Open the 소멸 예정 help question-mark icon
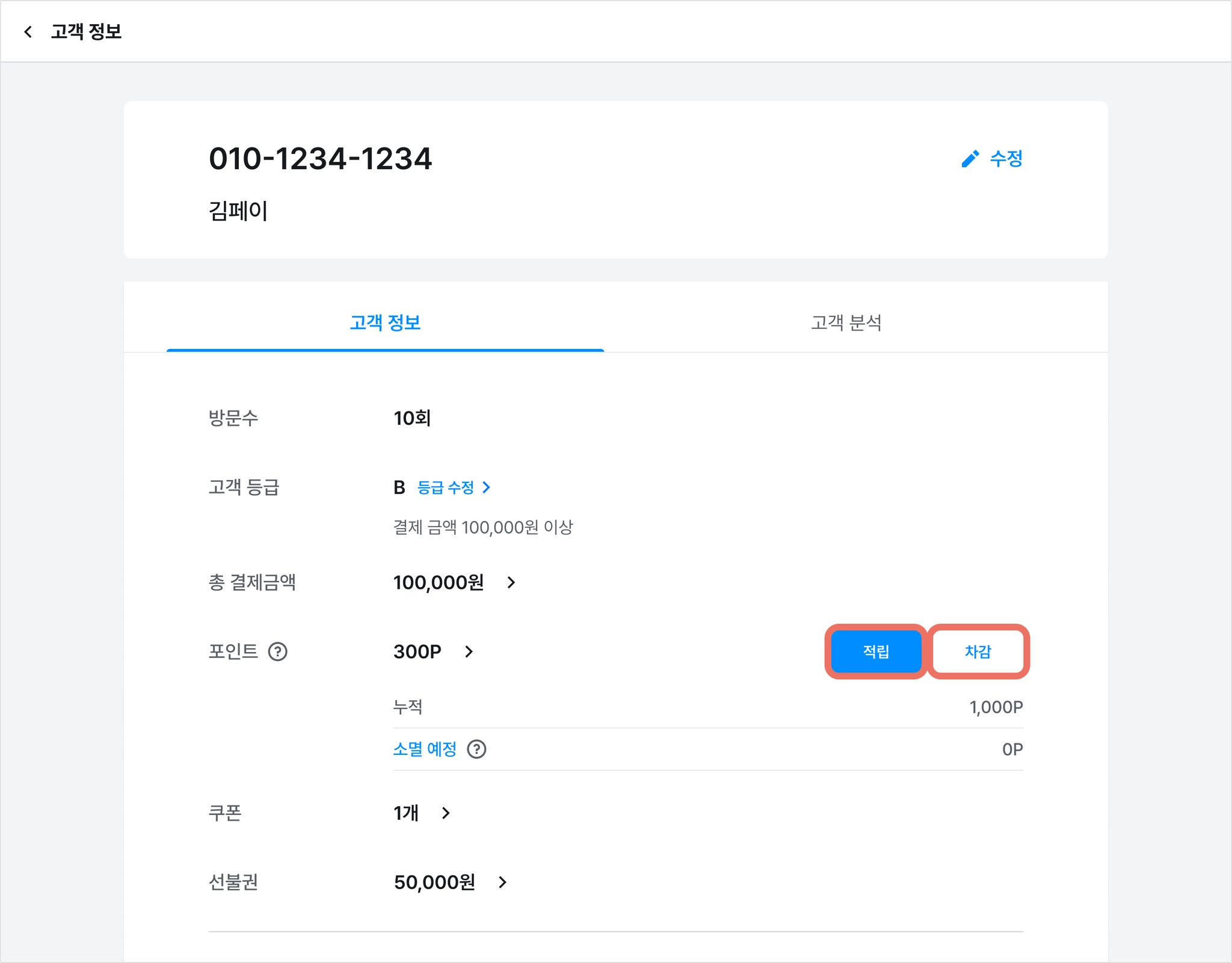The image size is (1232, 963). pyautogui.click(x=476, y=749)
